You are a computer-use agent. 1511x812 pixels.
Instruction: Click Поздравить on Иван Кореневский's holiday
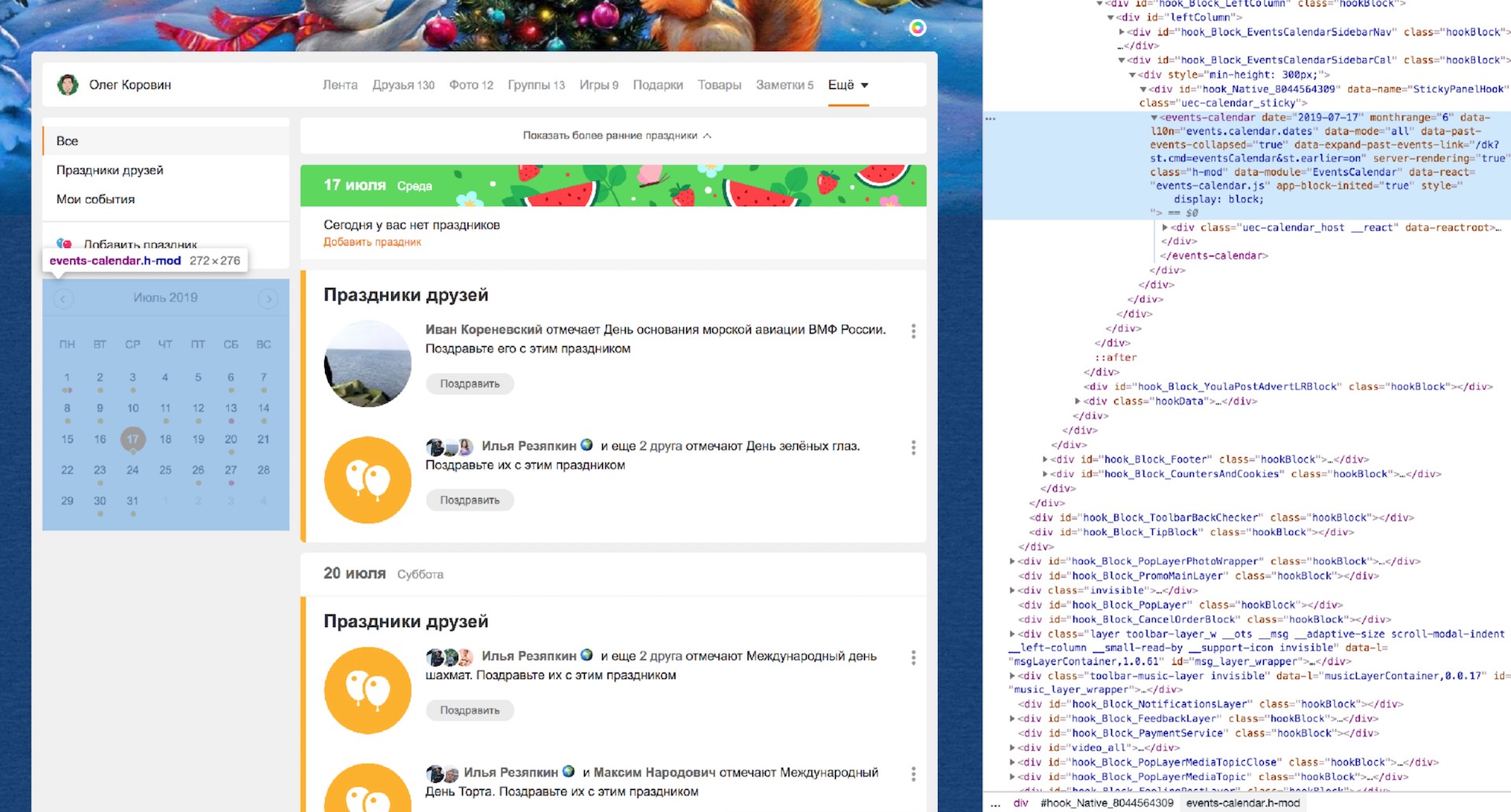469,384
